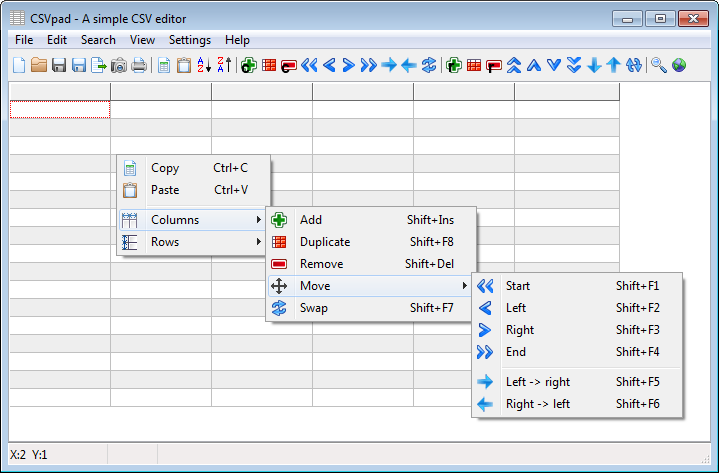Click the camera screenshot toolbar icon
Viewport: 719px width, 473px height.
click(119, 66)
